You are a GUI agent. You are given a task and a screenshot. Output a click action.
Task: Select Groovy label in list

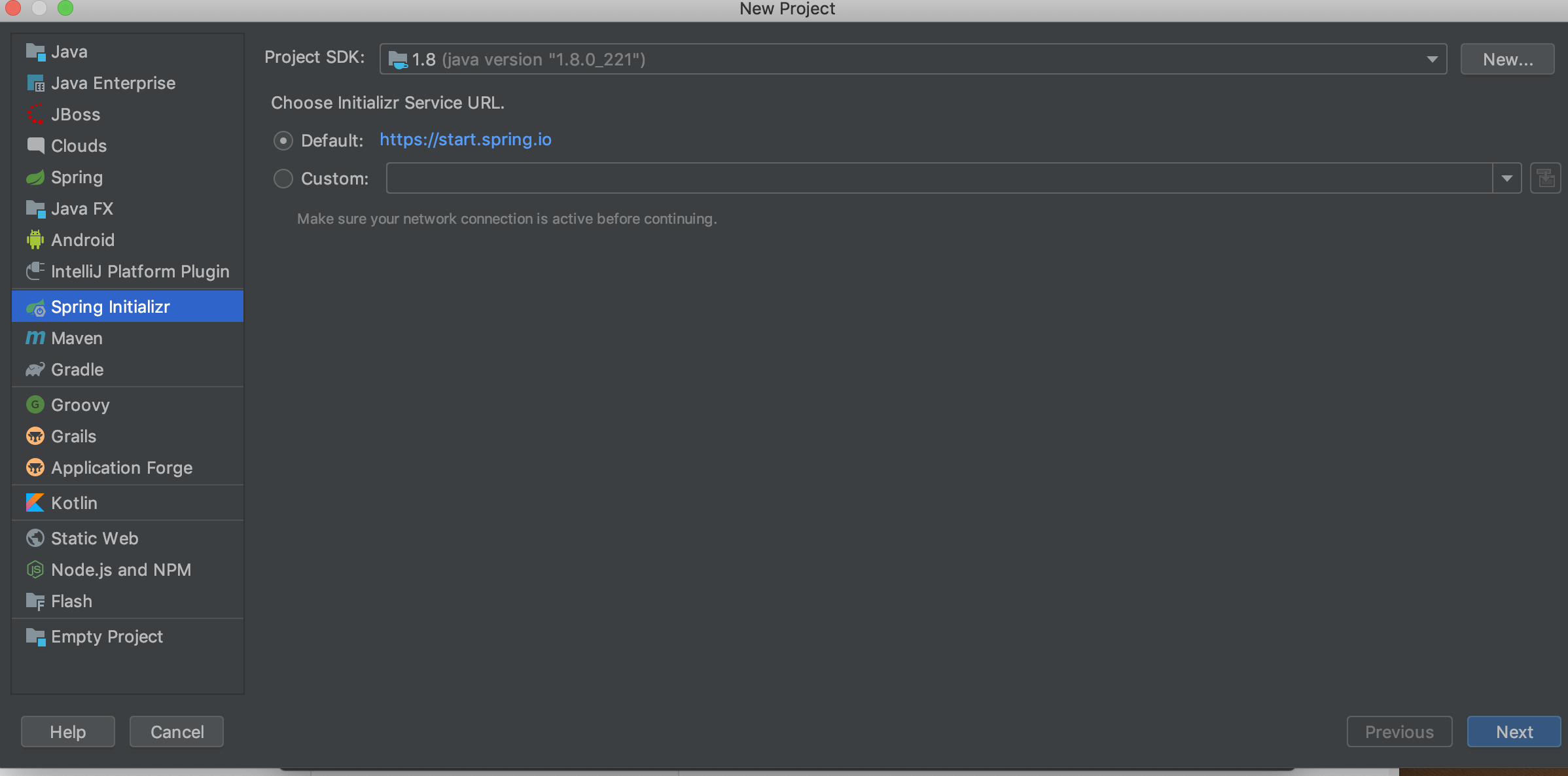[x=80, y=405]
